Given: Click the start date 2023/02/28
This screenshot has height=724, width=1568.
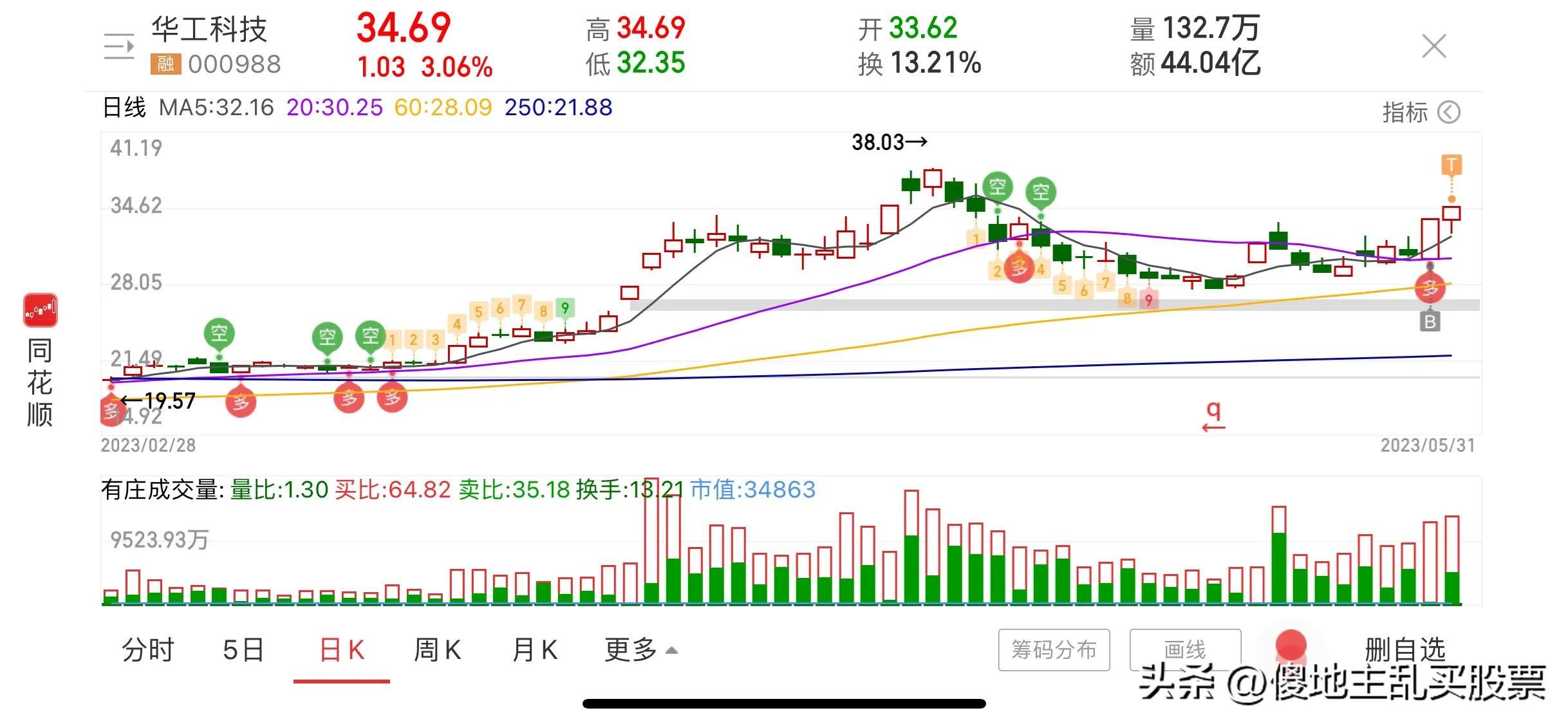Looking at the screenshot, I should point(148,445).
